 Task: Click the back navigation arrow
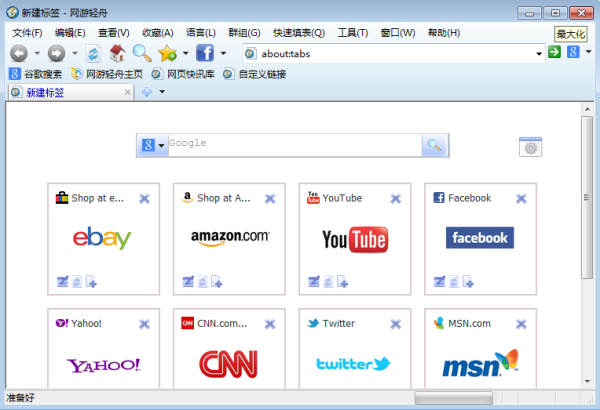(x=18, y=53)
